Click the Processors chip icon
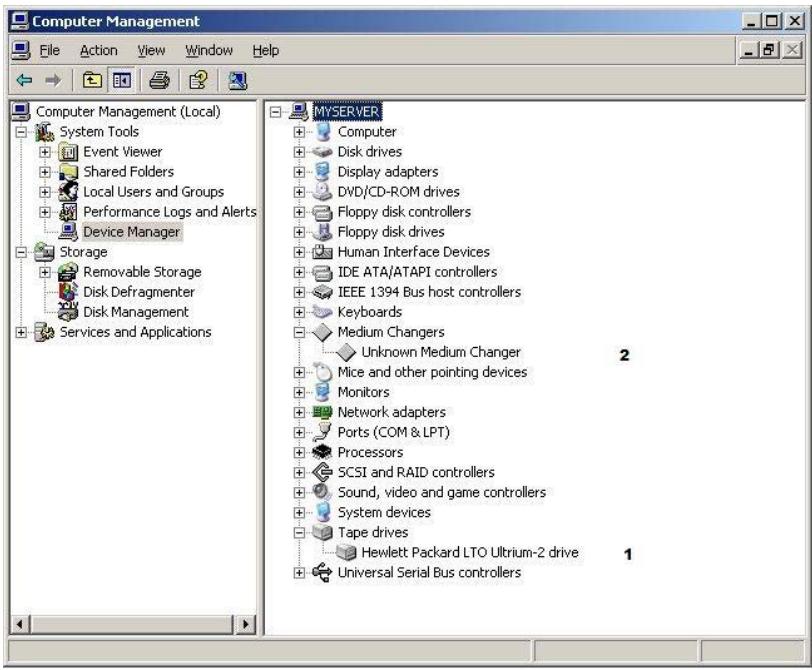Viewport: 812px width, 670px height. click(x=322, y=452)
